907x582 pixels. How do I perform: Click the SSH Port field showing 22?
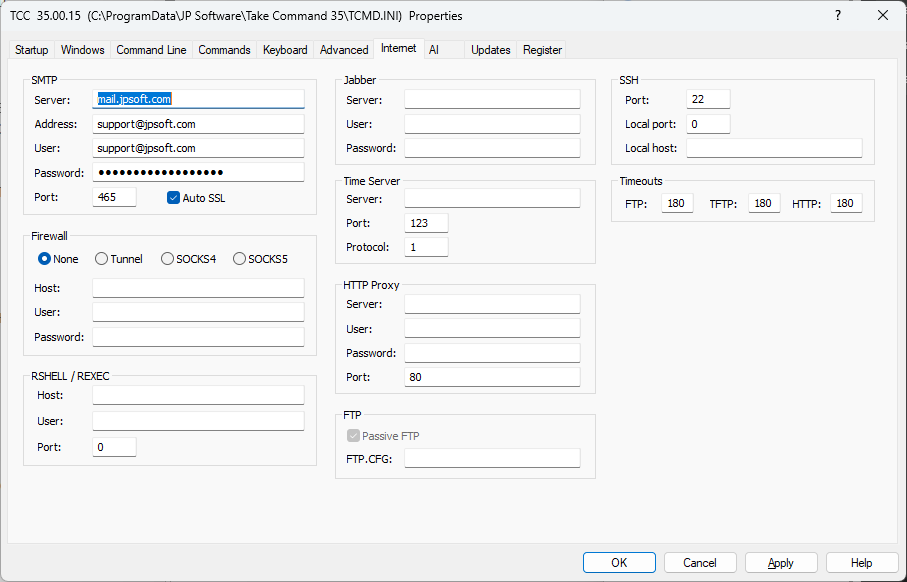709,99
